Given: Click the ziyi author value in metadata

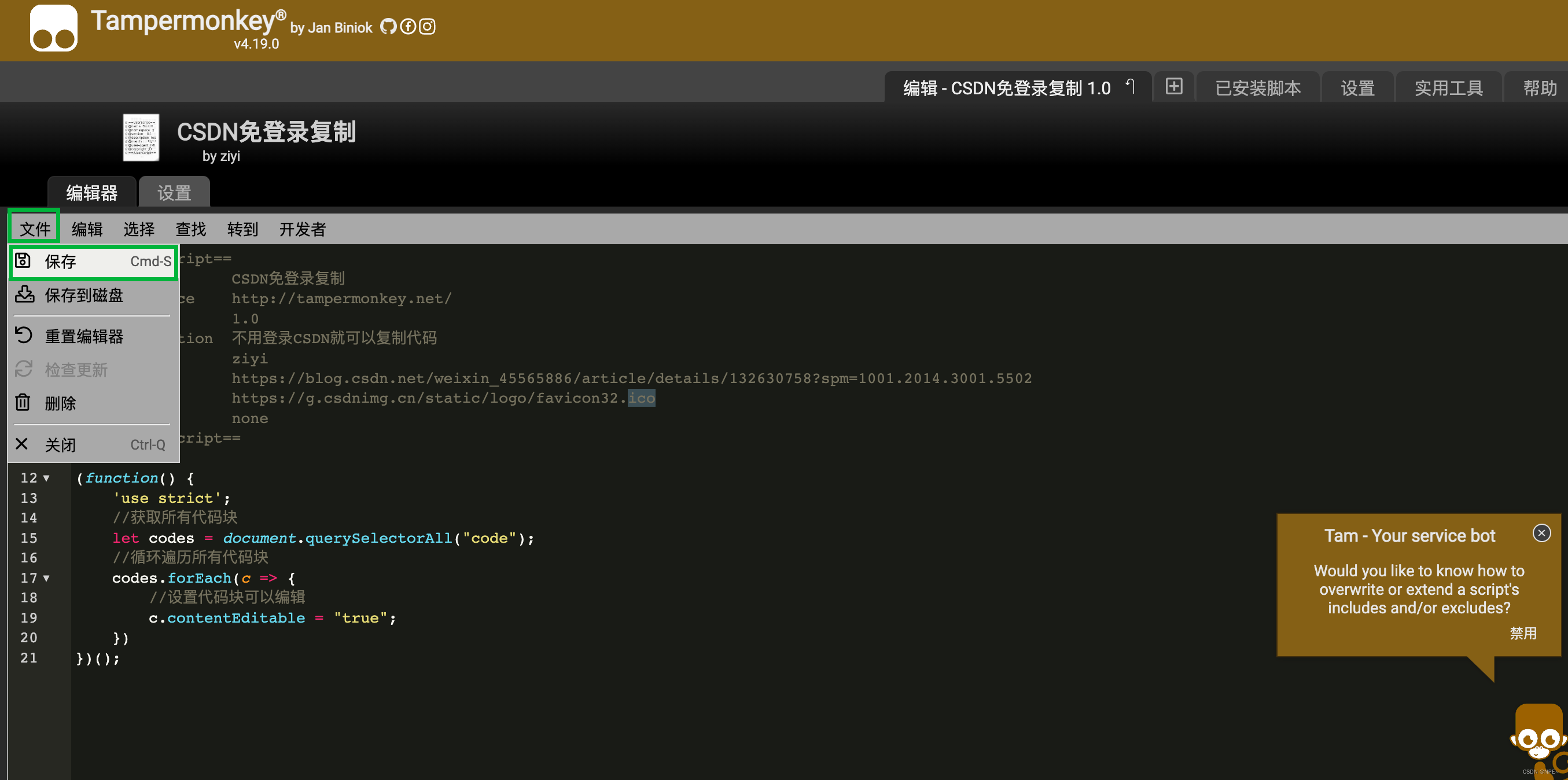Looking at the screenshot, I should (249, 359).
